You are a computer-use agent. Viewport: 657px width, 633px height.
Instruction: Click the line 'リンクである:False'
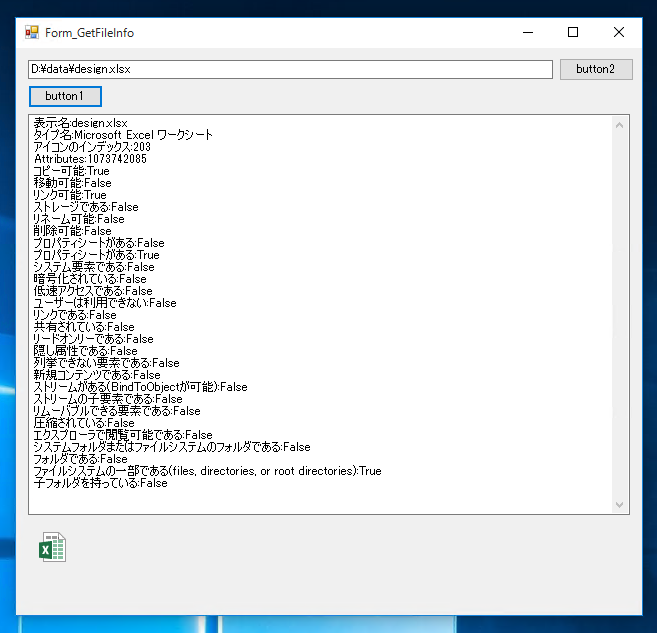75,315
